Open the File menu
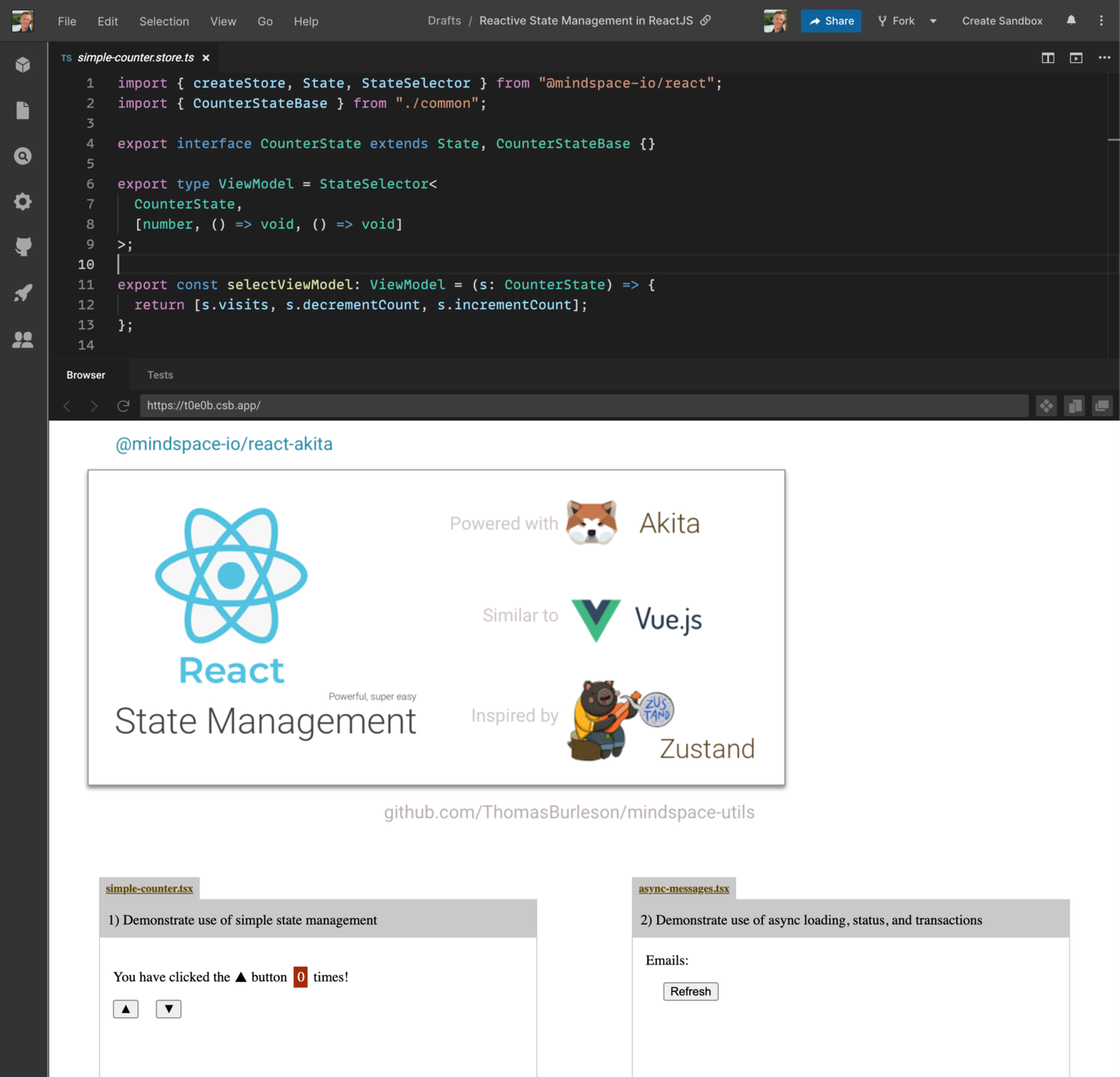1120x1077 pixels. tap(67, 21)
